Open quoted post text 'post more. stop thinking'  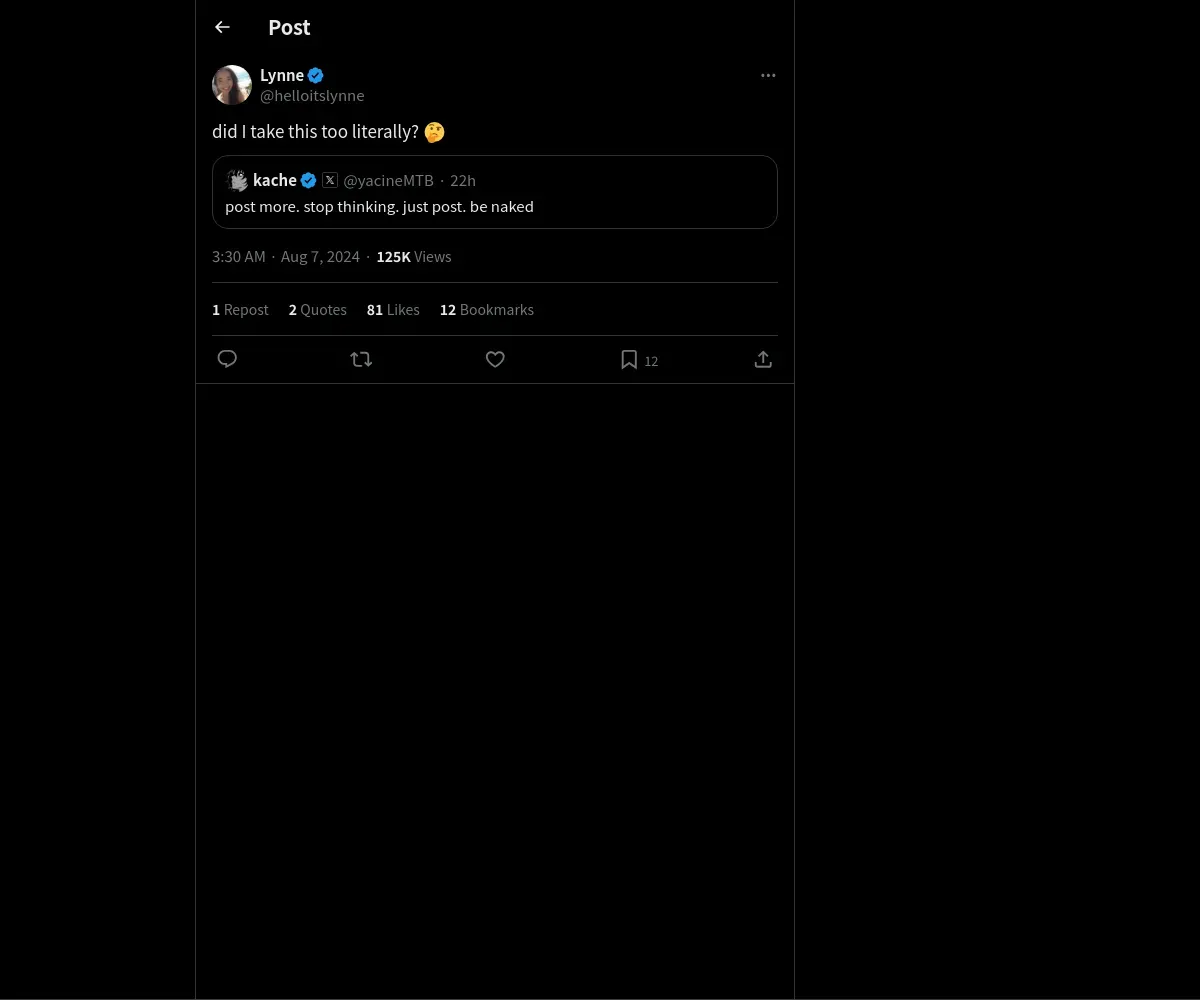click(x=379, y=207)
